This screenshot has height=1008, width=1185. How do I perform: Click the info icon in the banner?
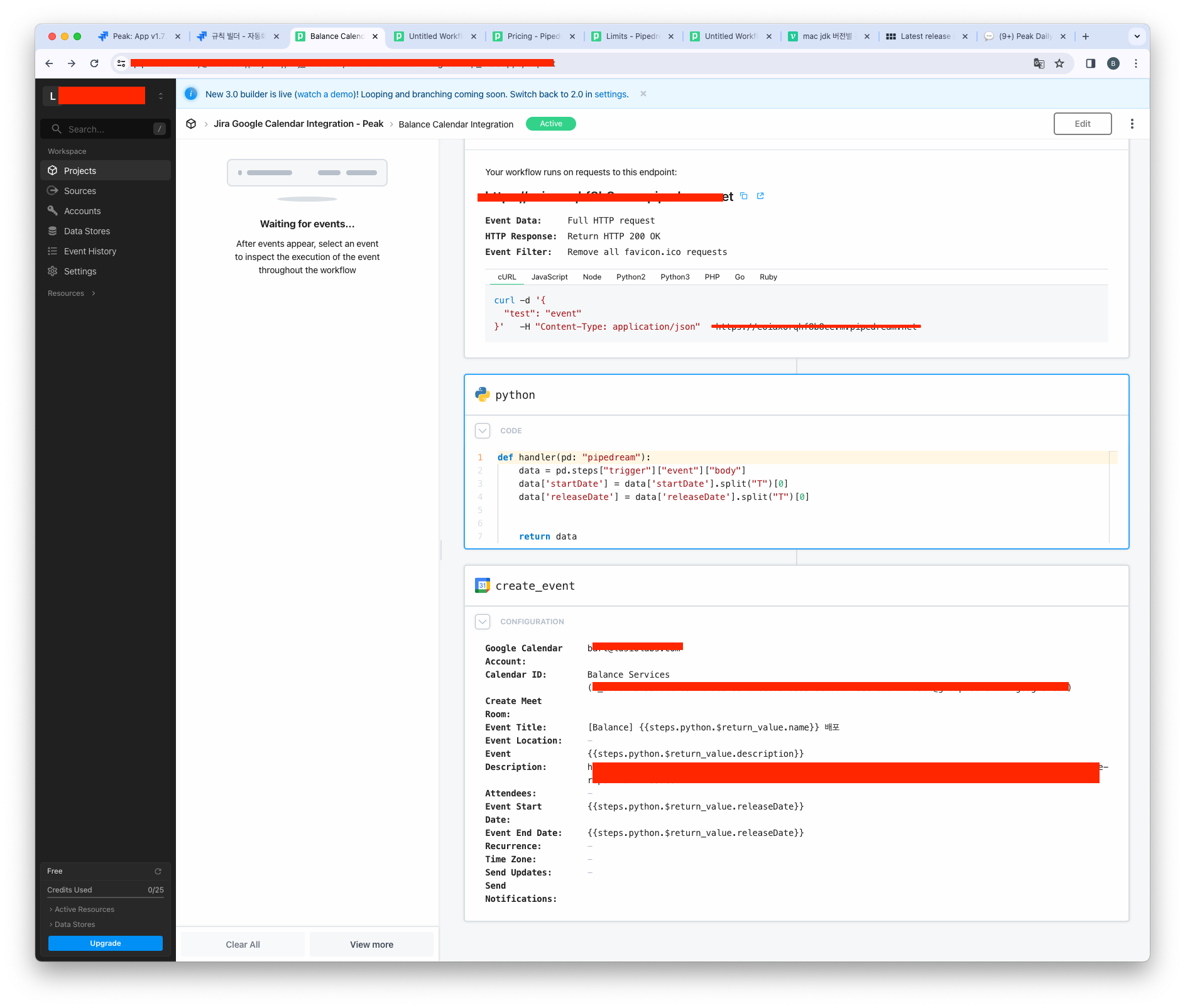[191, 94]
